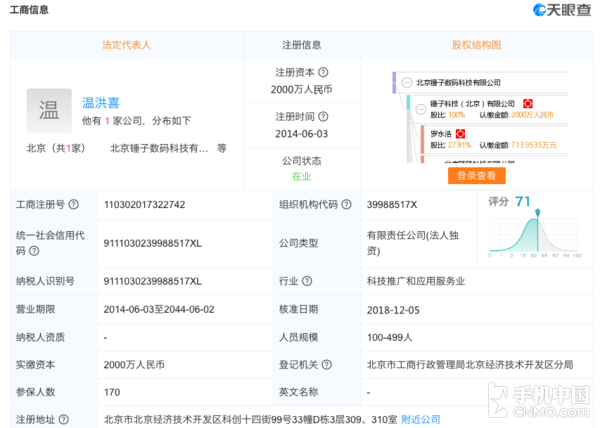Click 认缴金额 713.9535万元 value
The height and width of the screenshot is (428, 600).
coord(534,145)
